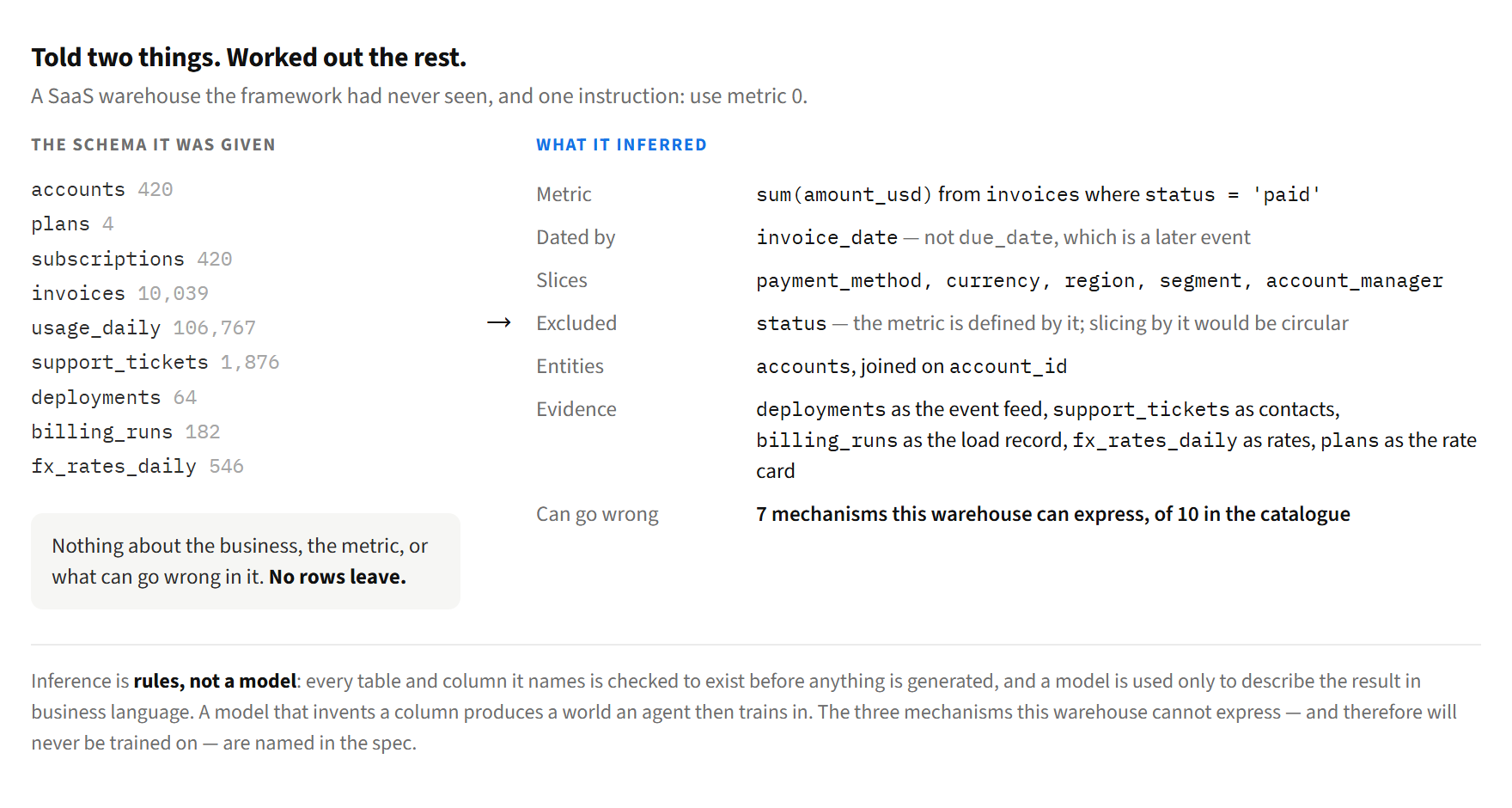1512x808 pixels.
Task: Click the 'No rows leave.' note box
Action: click(246, 561)
